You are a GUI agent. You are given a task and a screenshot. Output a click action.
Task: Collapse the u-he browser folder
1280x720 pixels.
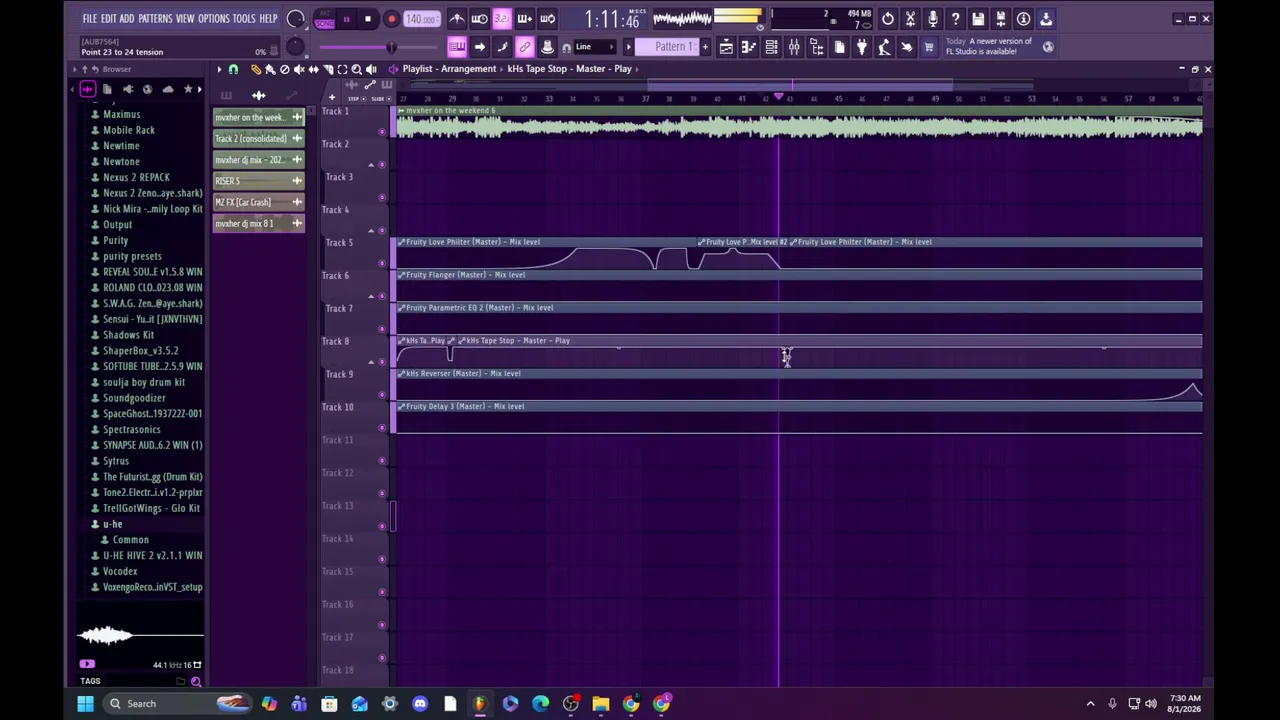pos(112,524)
